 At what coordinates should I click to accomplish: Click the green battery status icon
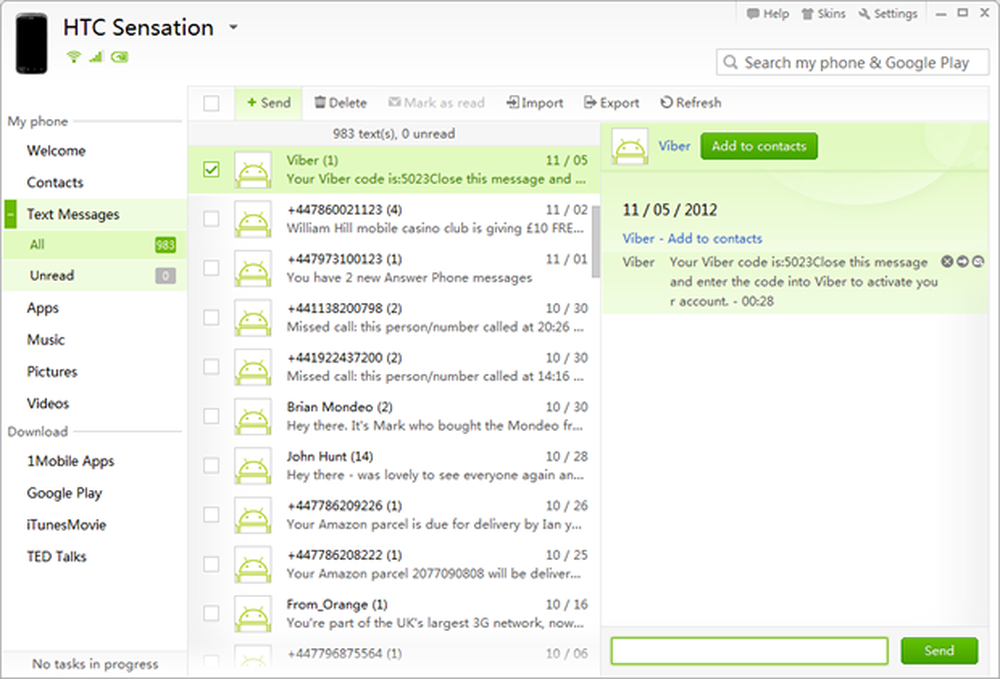pyautogui.click(x=119, y=57)
